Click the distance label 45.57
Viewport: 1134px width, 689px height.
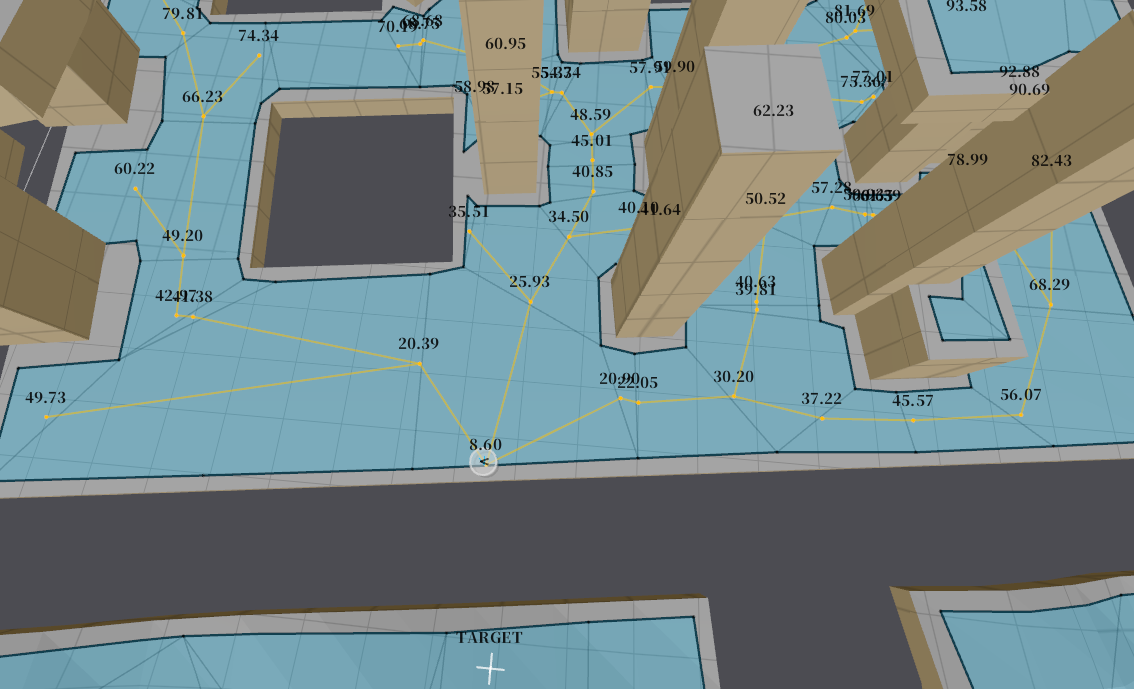tap(911, 402)
